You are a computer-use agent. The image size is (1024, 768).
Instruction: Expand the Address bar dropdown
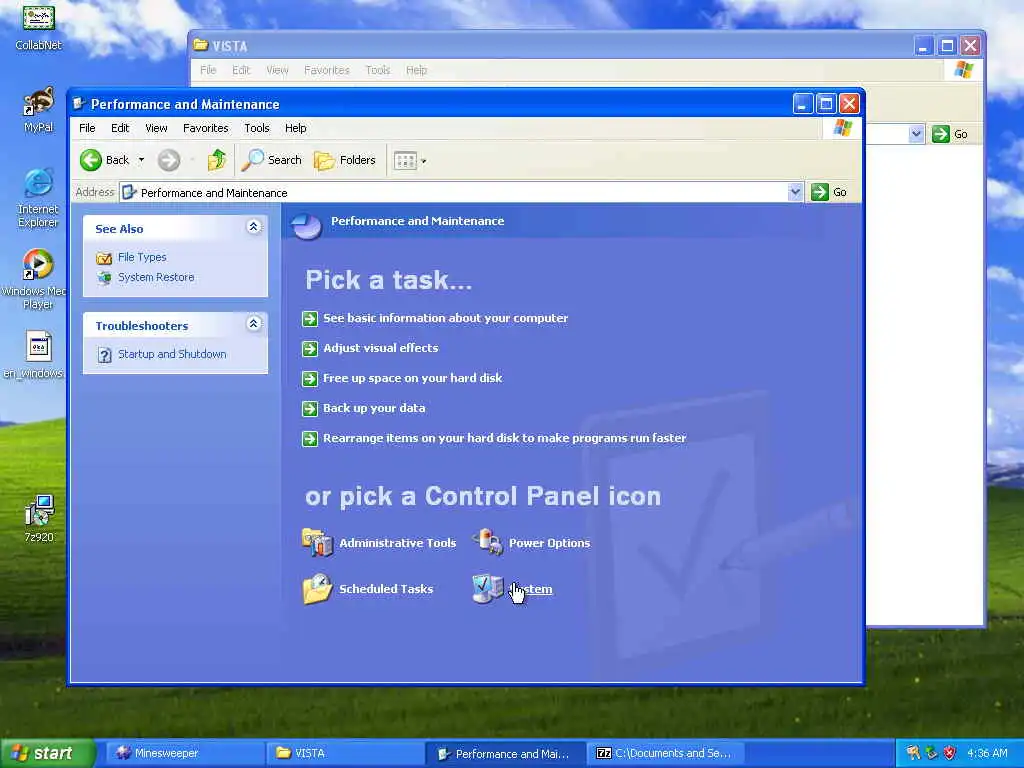(x=795, y=192)
